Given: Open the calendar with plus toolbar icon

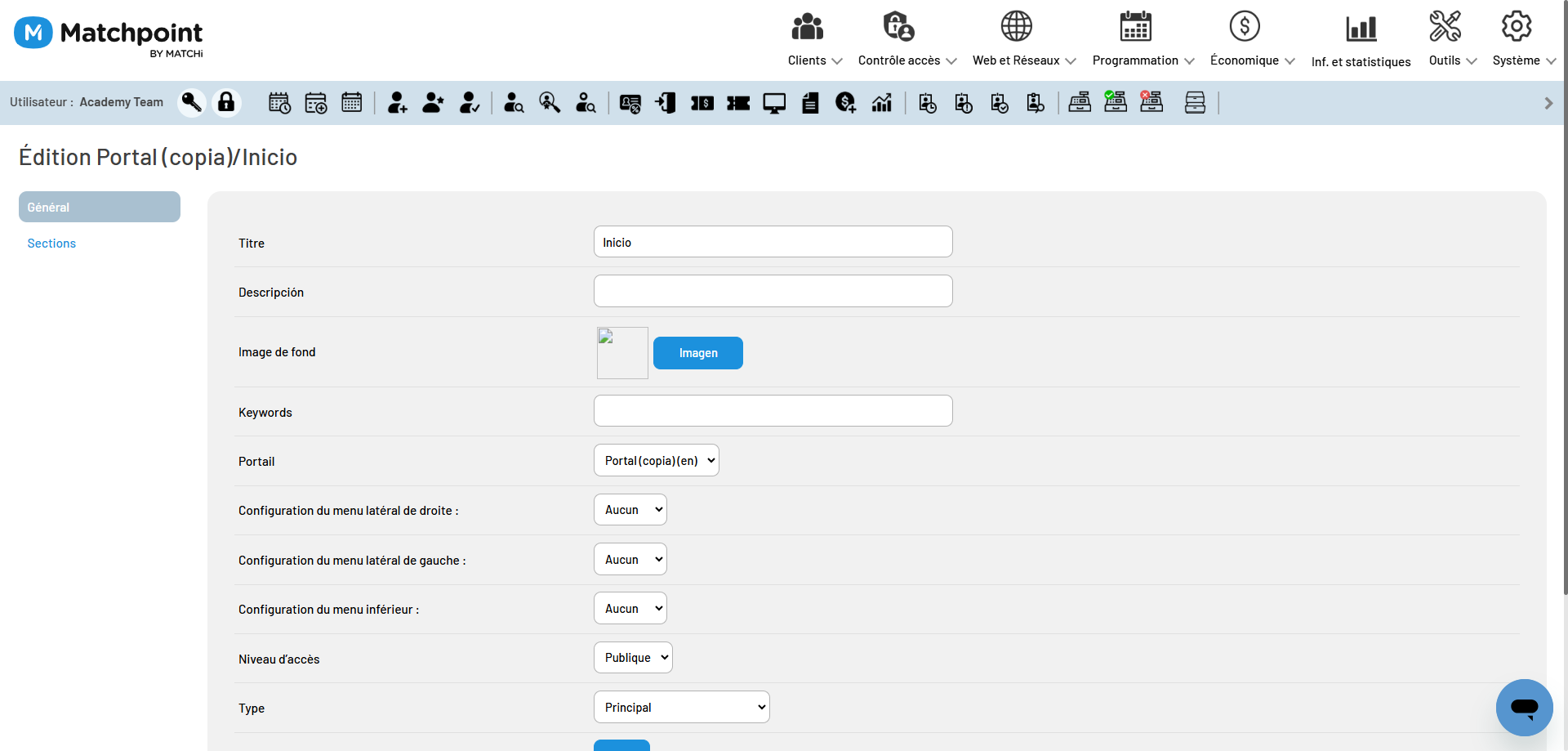Looking at the screenshot, I should [315, 102].
